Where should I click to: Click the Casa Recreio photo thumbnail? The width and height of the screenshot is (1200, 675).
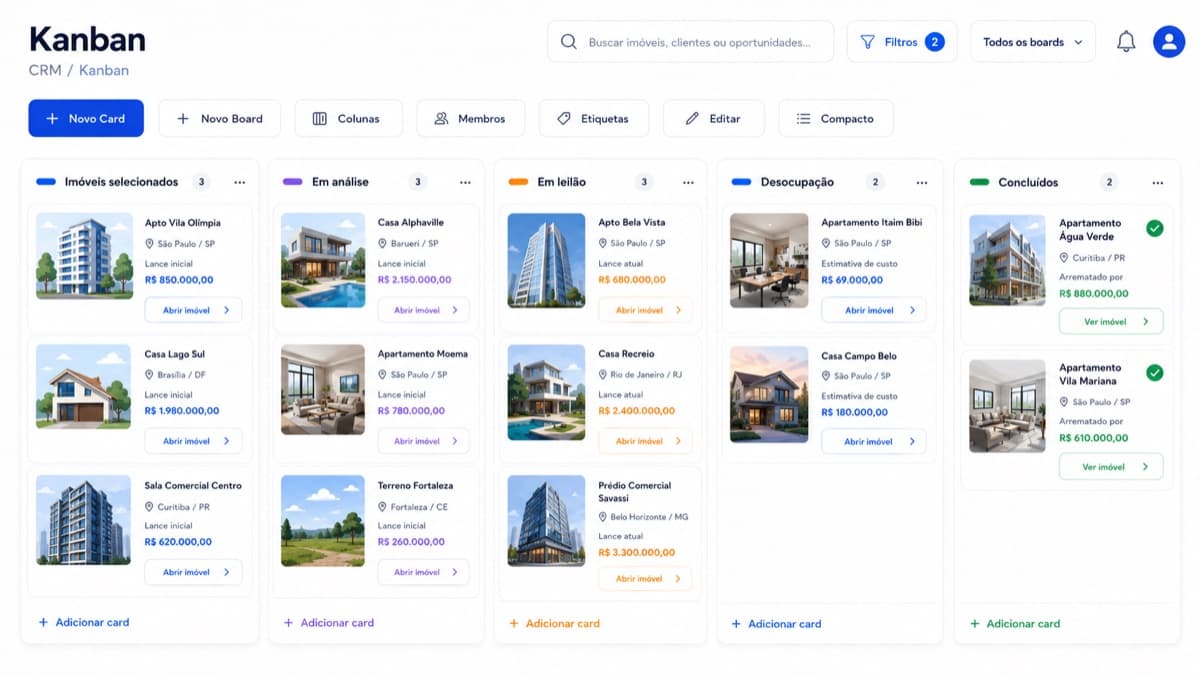[x=546, y=392]
